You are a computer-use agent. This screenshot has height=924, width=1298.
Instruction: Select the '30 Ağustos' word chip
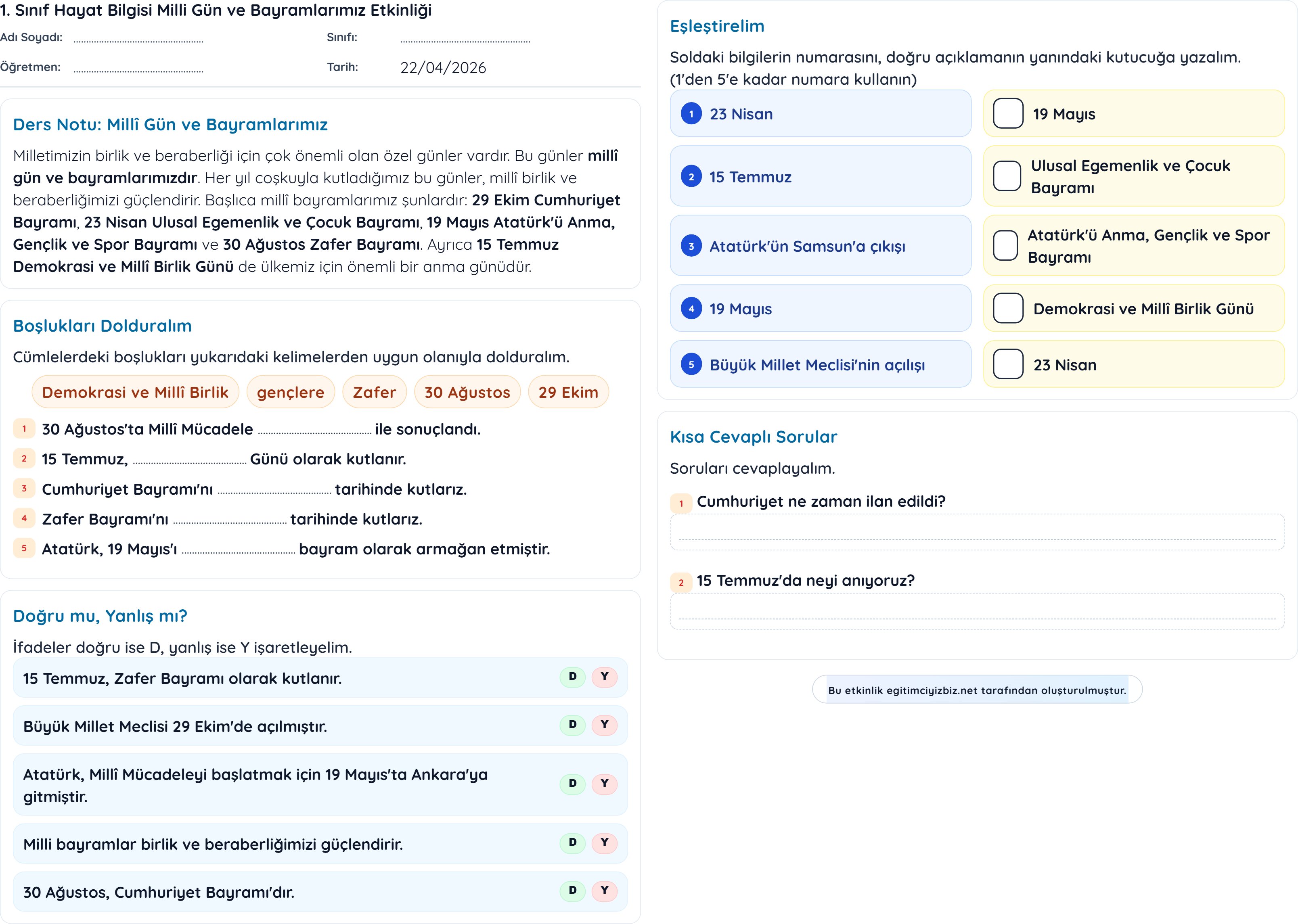467,391
